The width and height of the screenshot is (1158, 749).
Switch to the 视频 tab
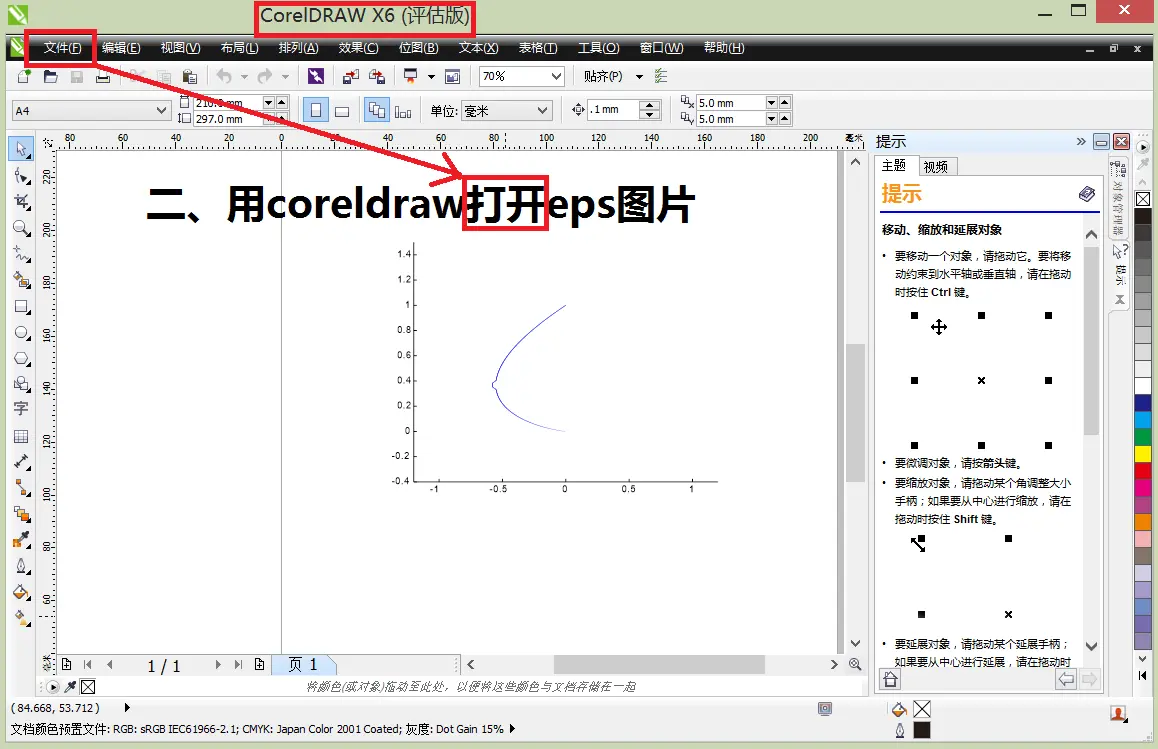936,167
